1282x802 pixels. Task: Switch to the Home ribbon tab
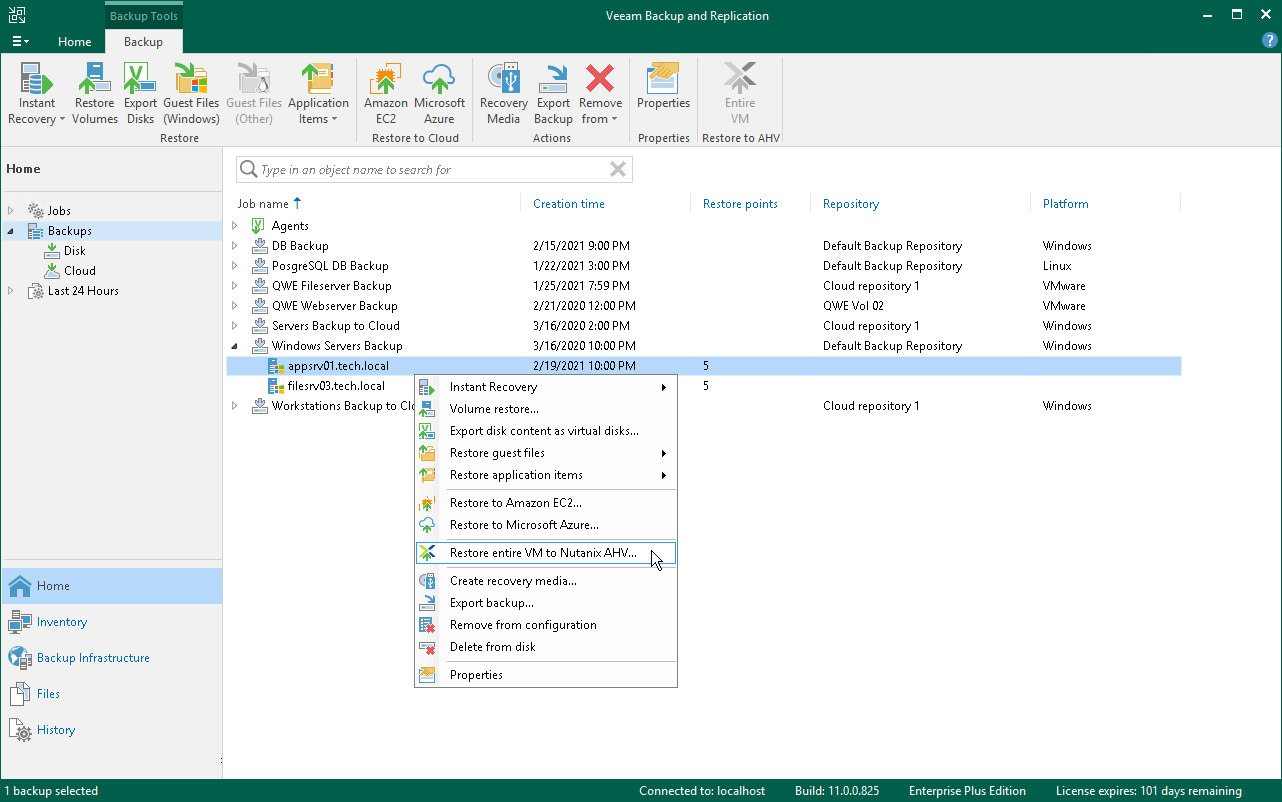coord(74,42)
